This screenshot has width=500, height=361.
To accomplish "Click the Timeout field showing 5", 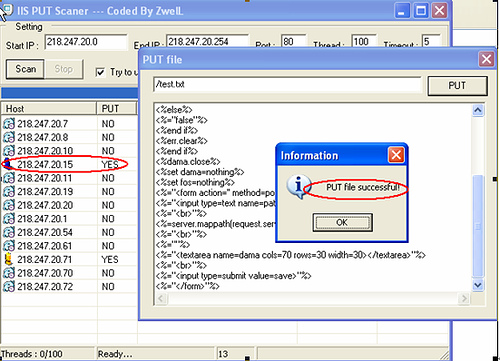I will (x=431, y=42).
